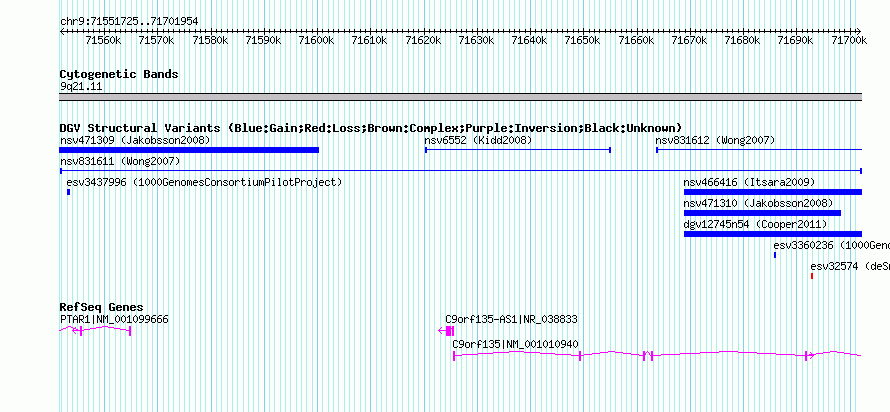Click the nsv471310 (Jakobsson2008) label

(758, 203)
